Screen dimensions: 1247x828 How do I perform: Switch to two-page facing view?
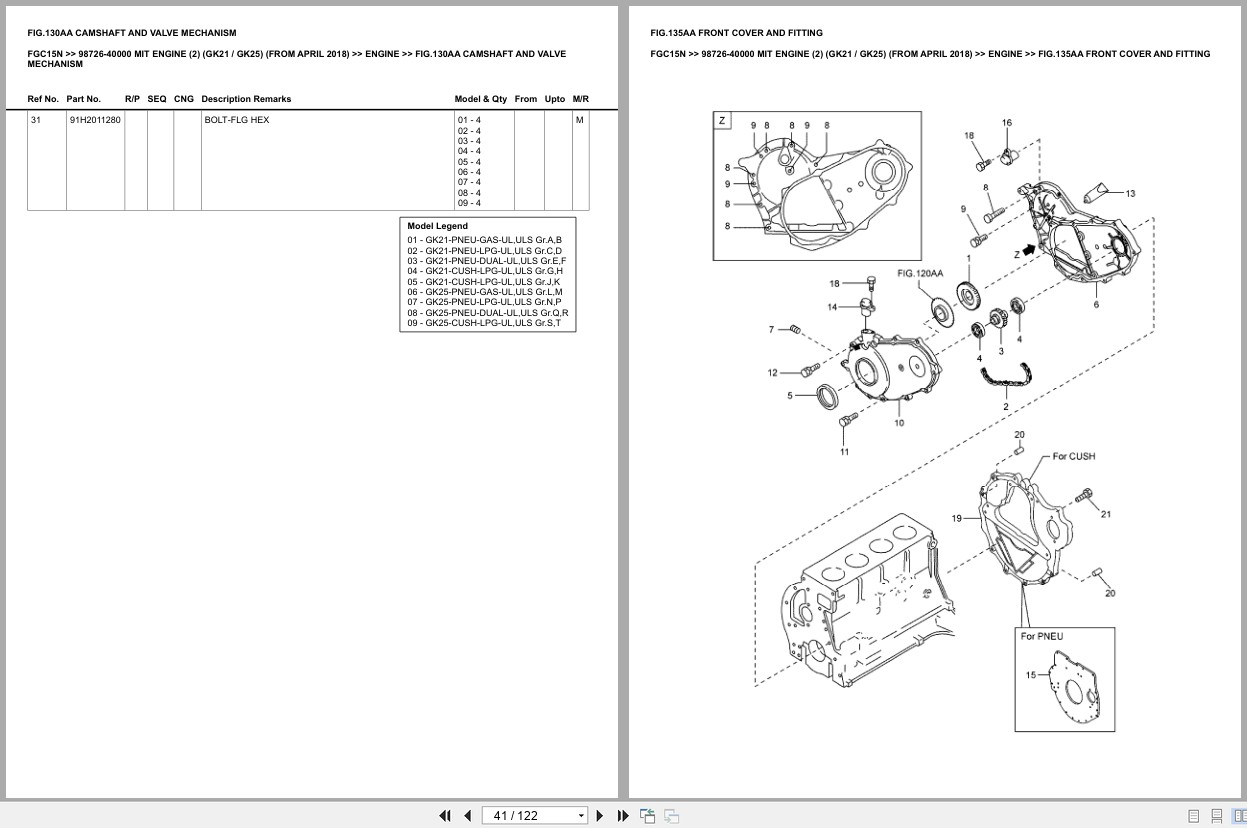(x=1239, y=816)
